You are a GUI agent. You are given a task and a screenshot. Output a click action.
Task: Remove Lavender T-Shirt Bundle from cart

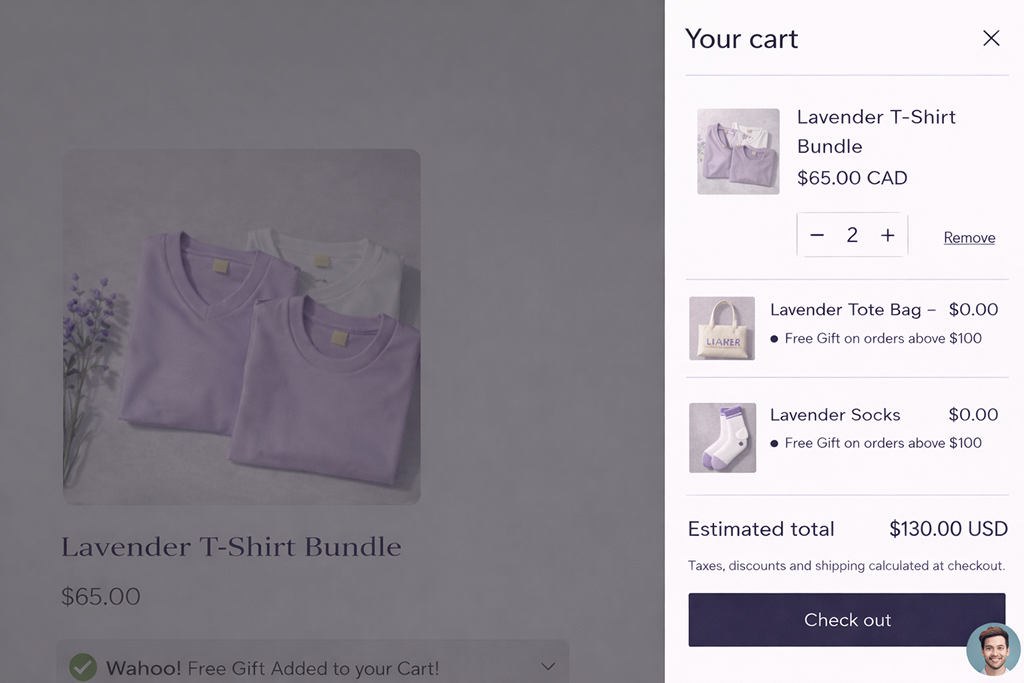(969, 238)
